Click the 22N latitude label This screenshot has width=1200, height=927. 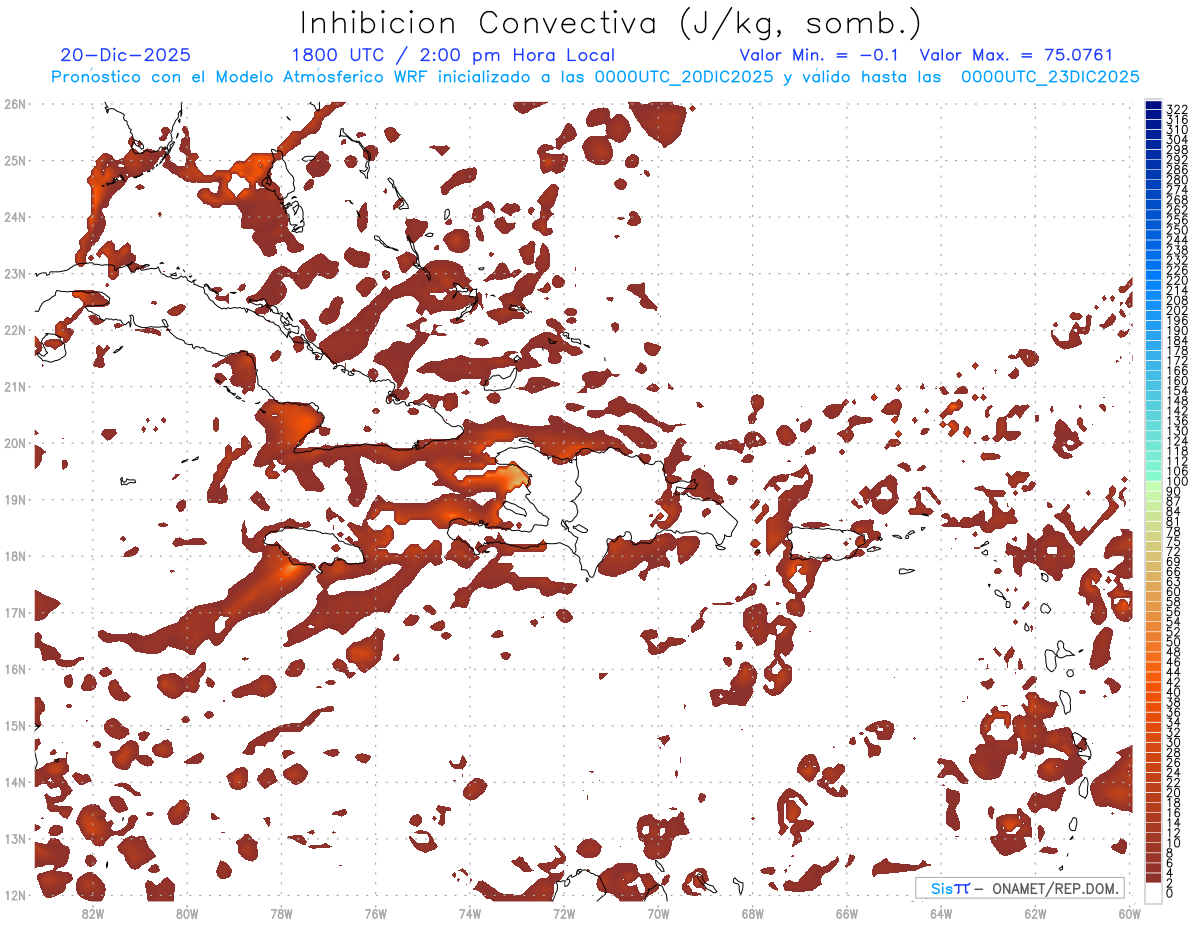[x=15, y=330]
